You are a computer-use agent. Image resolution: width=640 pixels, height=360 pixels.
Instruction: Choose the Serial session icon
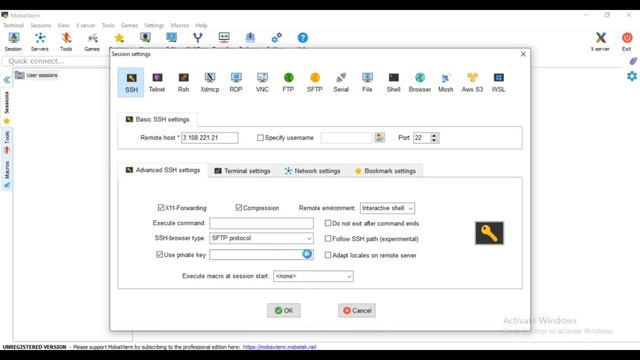tap(341, 82)
